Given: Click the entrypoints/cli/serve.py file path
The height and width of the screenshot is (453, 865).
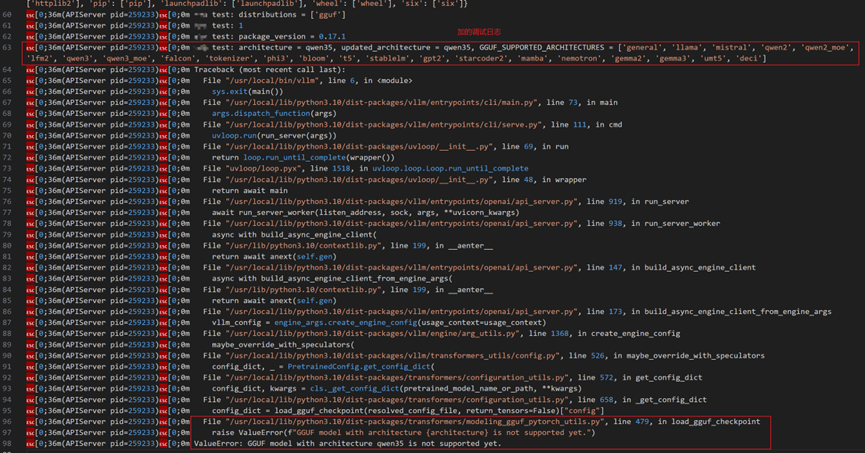Looking at the screenshot, I should tap(382, 125).
